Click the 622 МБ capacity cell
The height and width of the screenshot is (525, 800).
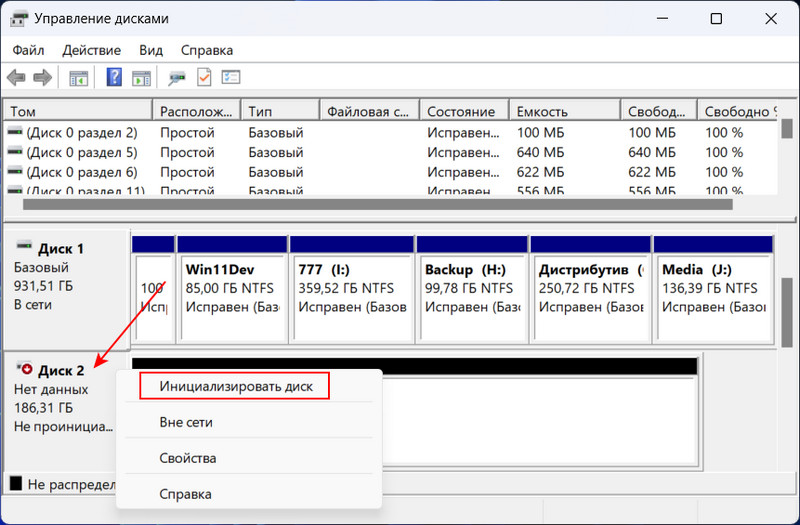tap(540, 172)
